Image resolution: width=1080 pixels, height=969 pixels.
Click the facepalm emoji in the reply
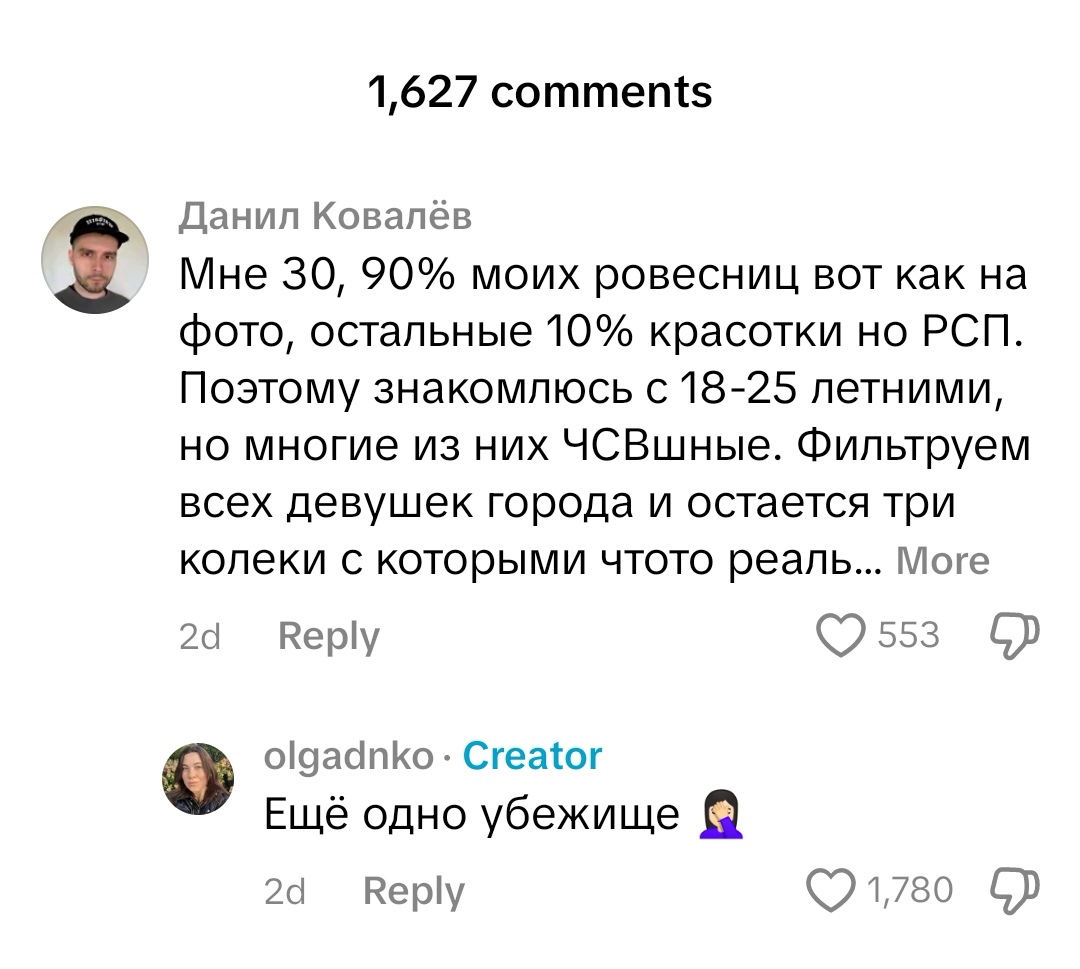point(719,817)
